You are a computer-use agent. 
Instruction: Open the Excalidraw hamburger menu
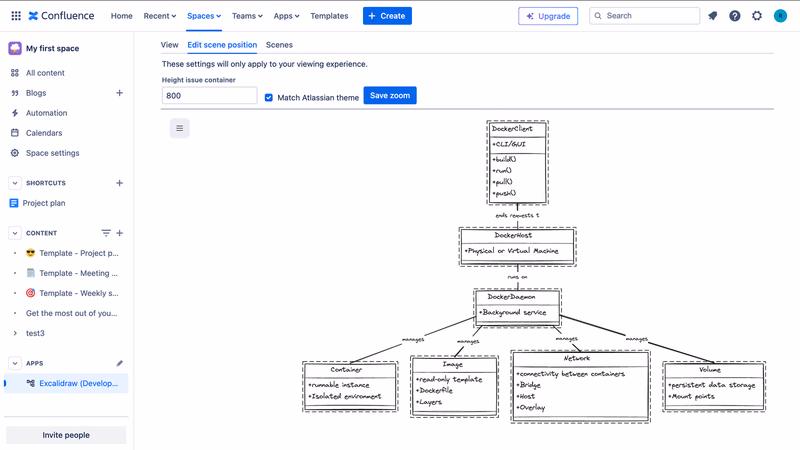(x=180, y=128)
